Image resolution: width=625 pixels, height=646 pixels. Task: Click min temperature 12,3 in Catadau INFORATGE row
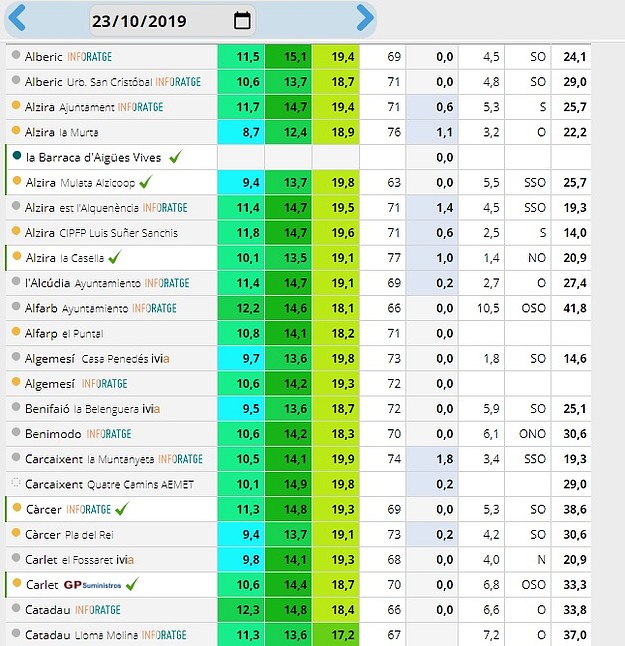[x=241, y=610]
